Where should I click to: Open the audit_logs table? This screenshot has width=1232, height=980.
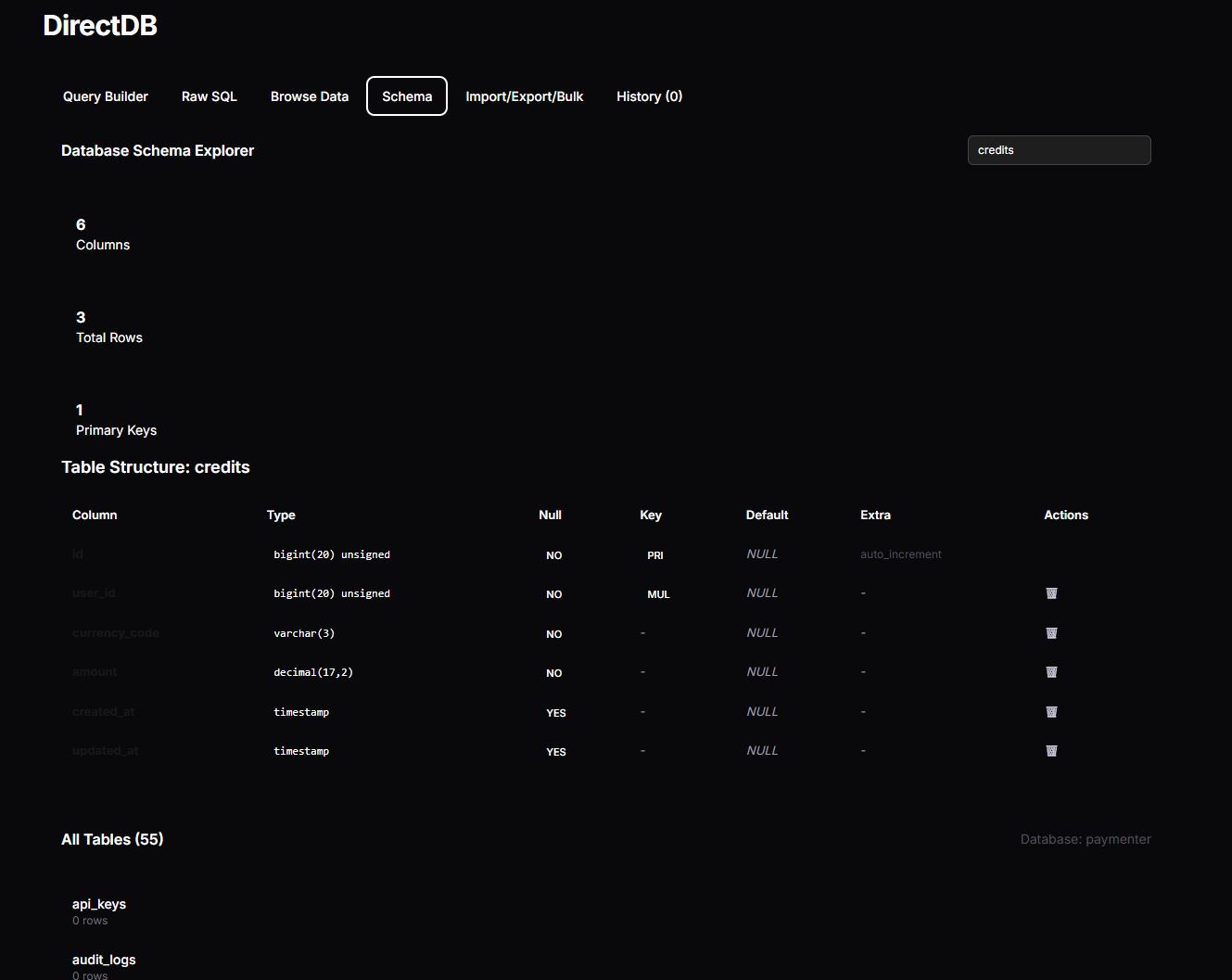104,961
